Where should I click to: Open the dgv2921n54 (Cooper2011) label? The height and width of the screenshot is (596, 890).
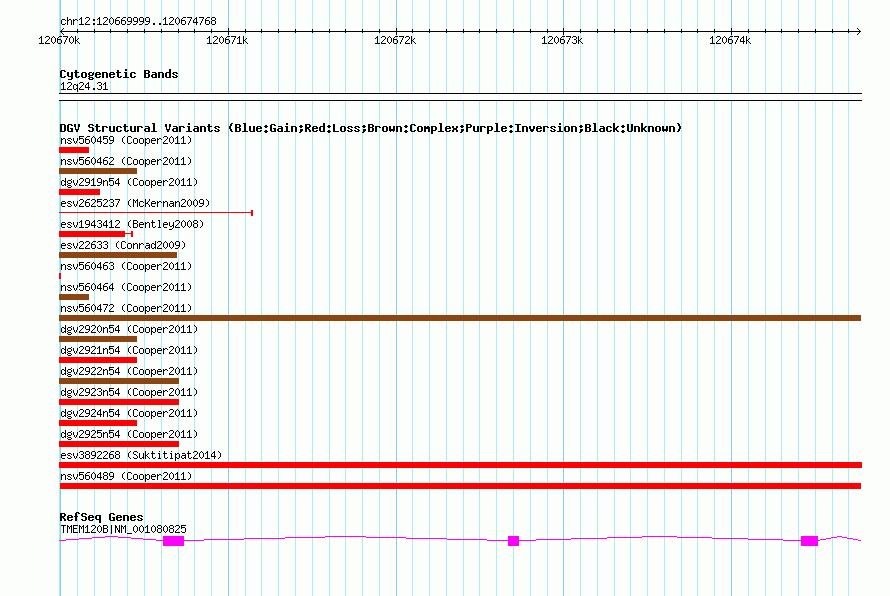[129, 350]
